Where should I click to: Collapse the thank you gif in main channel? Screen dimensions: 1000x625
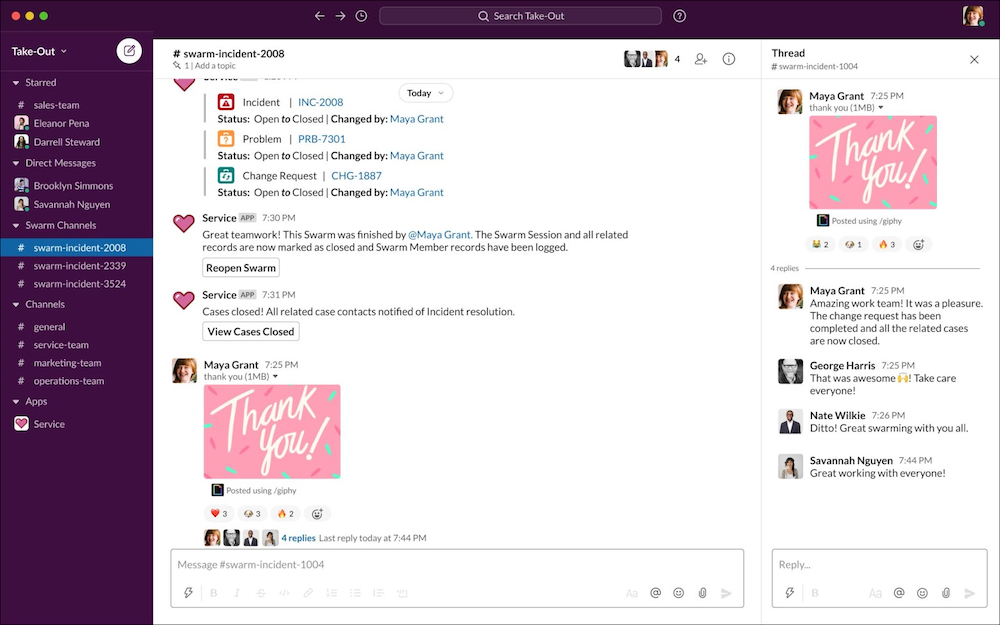(276, 377)
